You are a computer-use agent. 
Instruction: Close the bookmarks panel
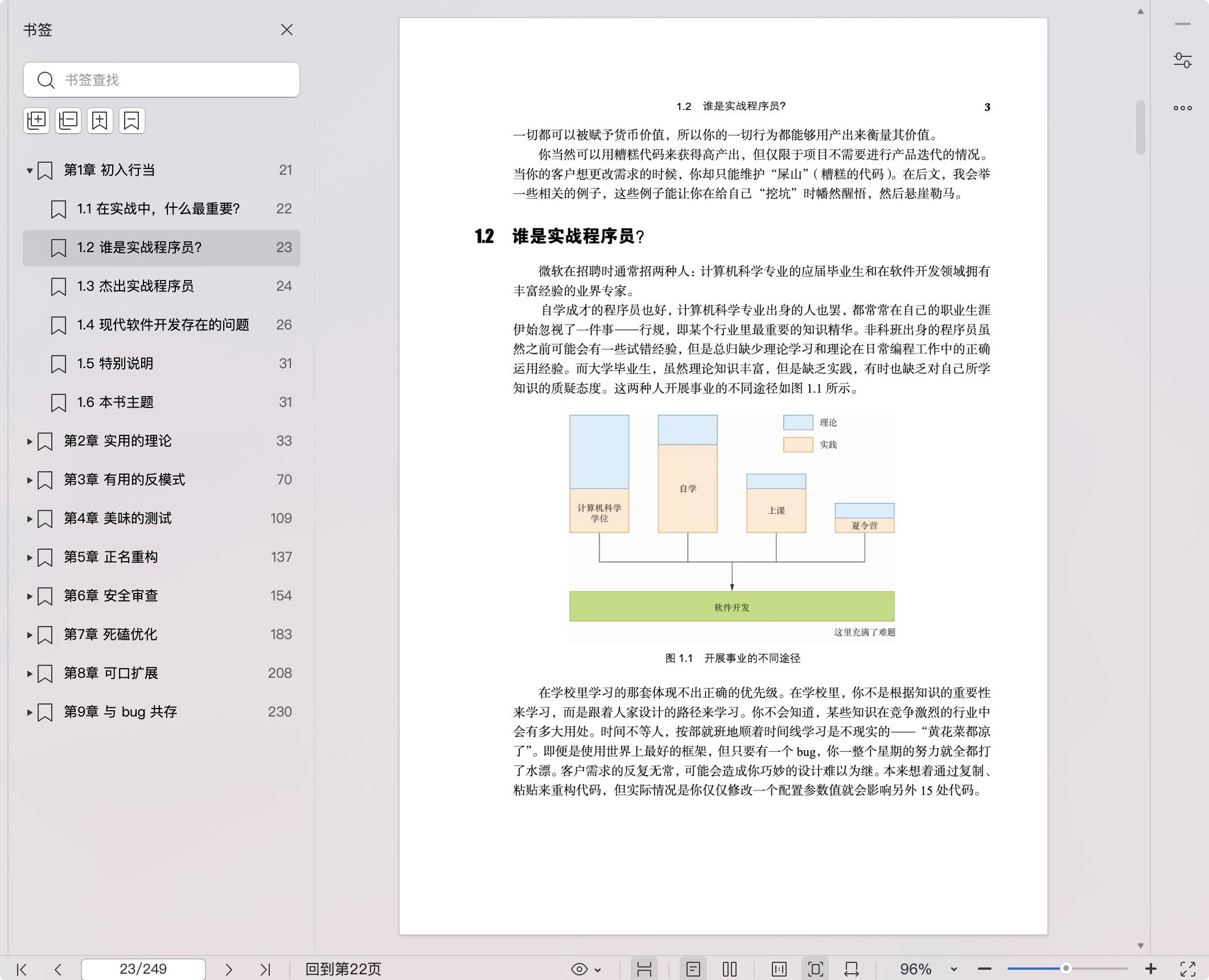click(x=287, y=30)
